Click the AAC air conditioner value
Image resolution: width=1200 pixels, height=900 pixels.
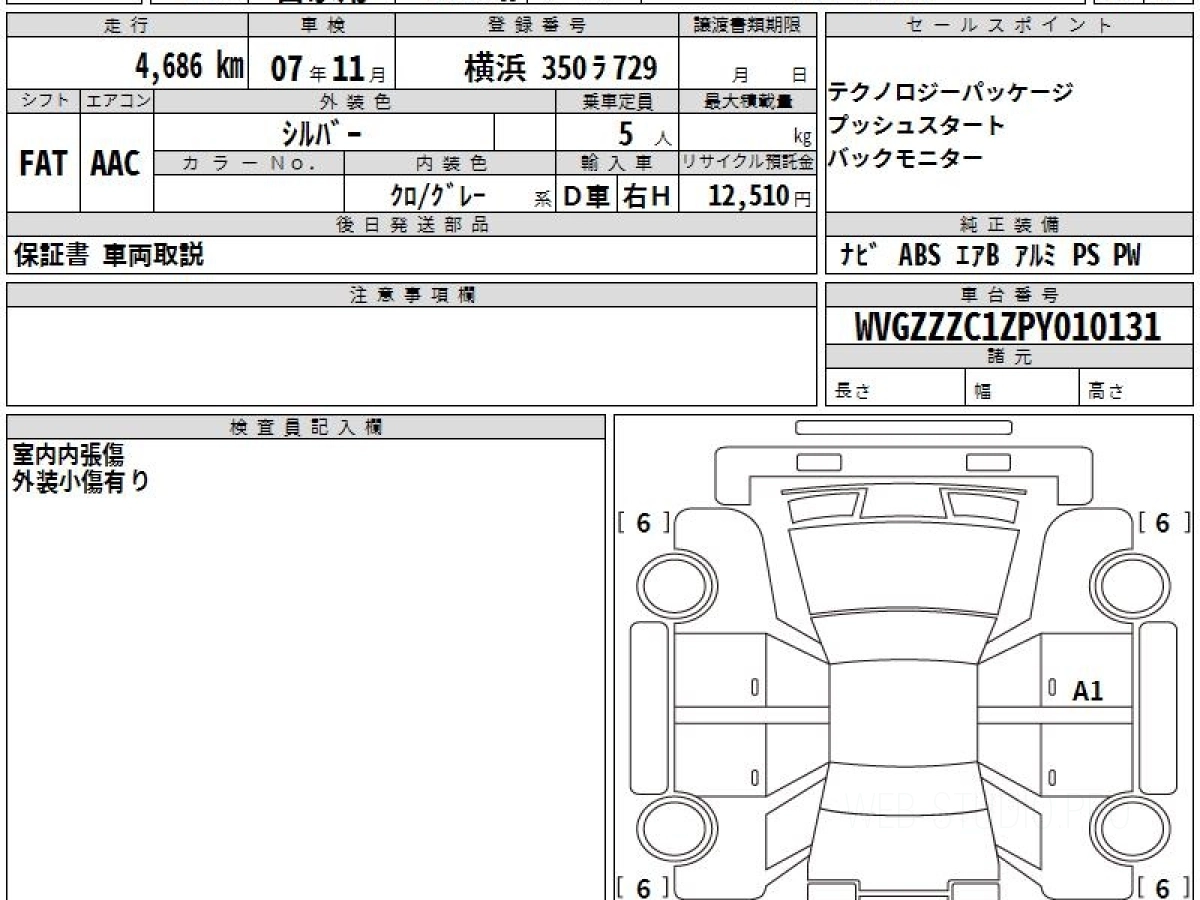[116, 164]
